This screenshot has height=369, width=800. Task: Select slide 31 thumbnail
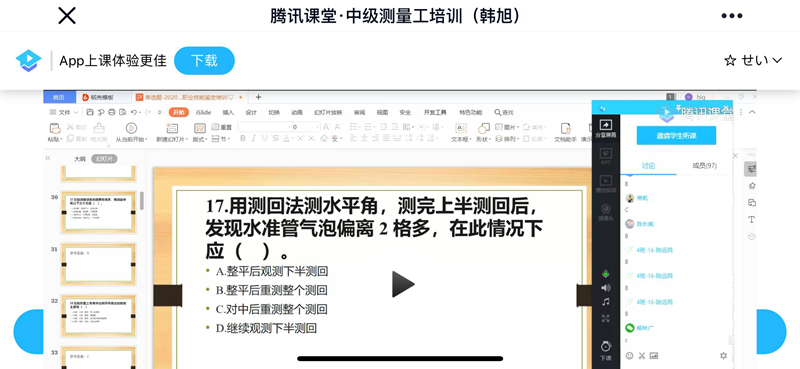[x=98, y=264]
